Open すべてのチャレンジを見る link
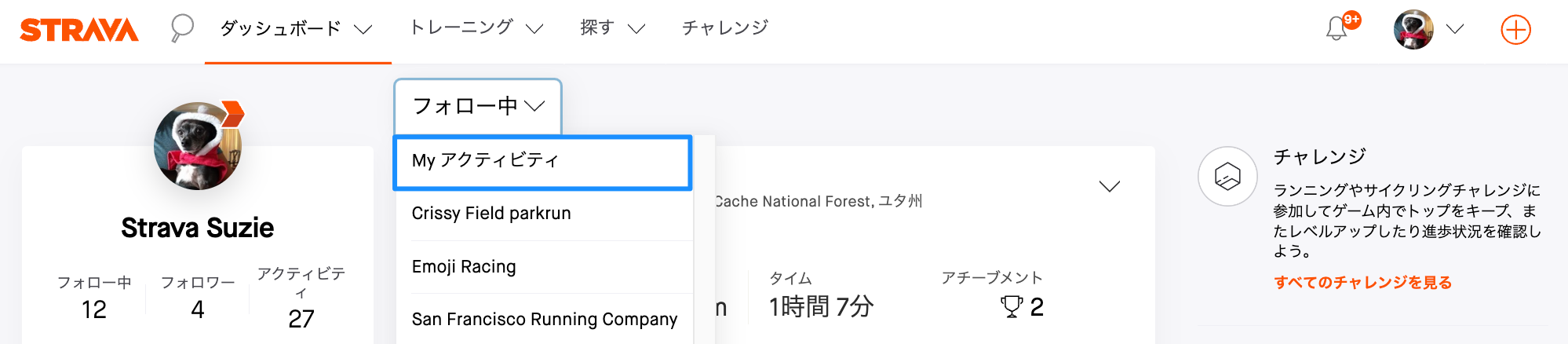This screenshot has height=344, width=1568. coord(1363,283)
